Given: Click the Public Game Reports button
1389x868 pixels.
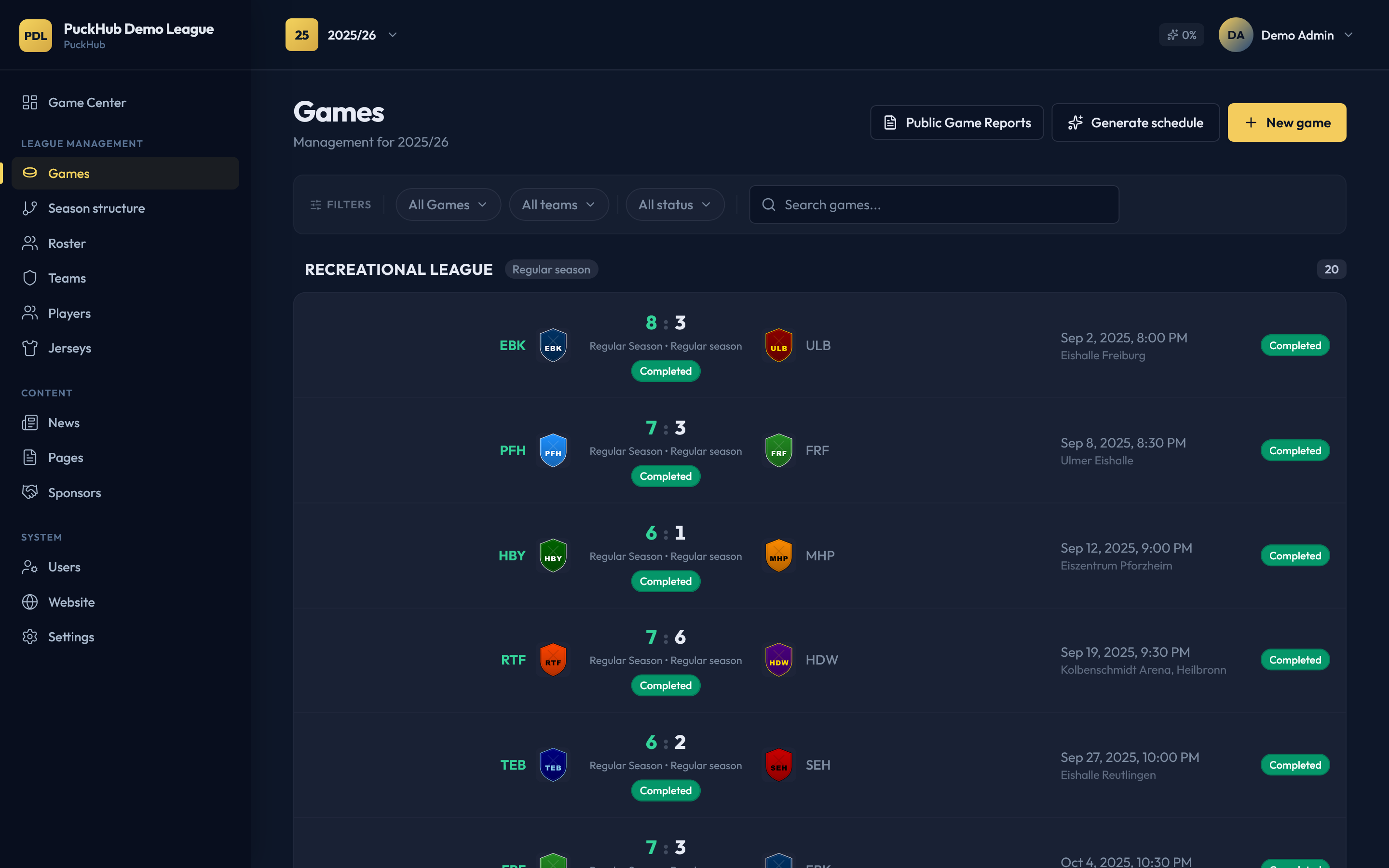Looking at the screenshot, I should point(957,122).
